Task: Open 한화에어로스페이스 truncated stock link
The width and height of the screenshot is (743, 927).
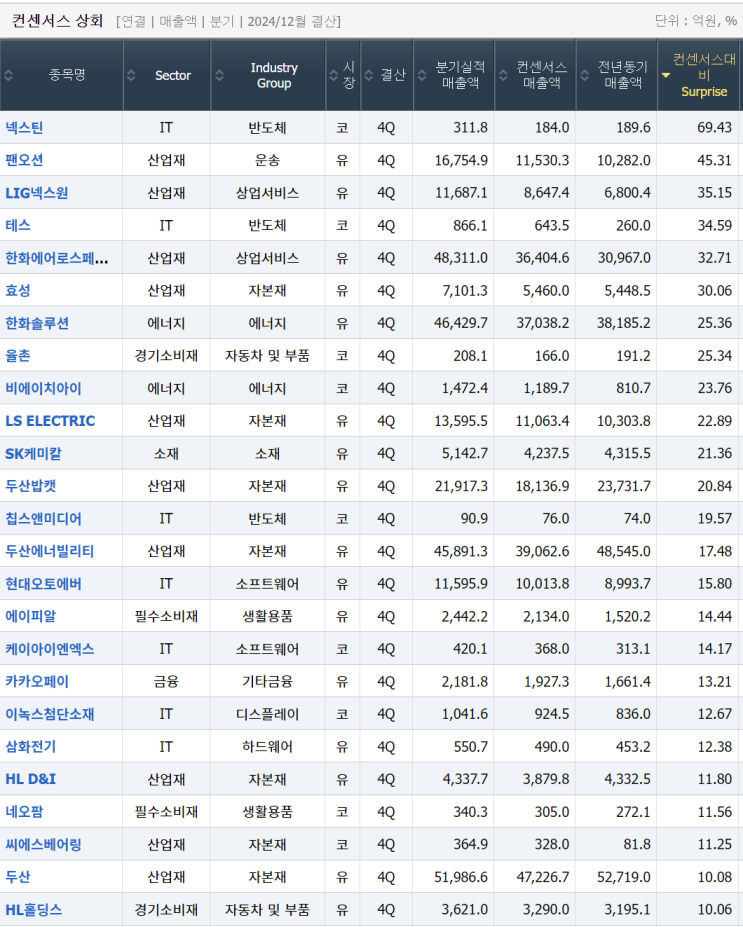Action: coord(57,258)
